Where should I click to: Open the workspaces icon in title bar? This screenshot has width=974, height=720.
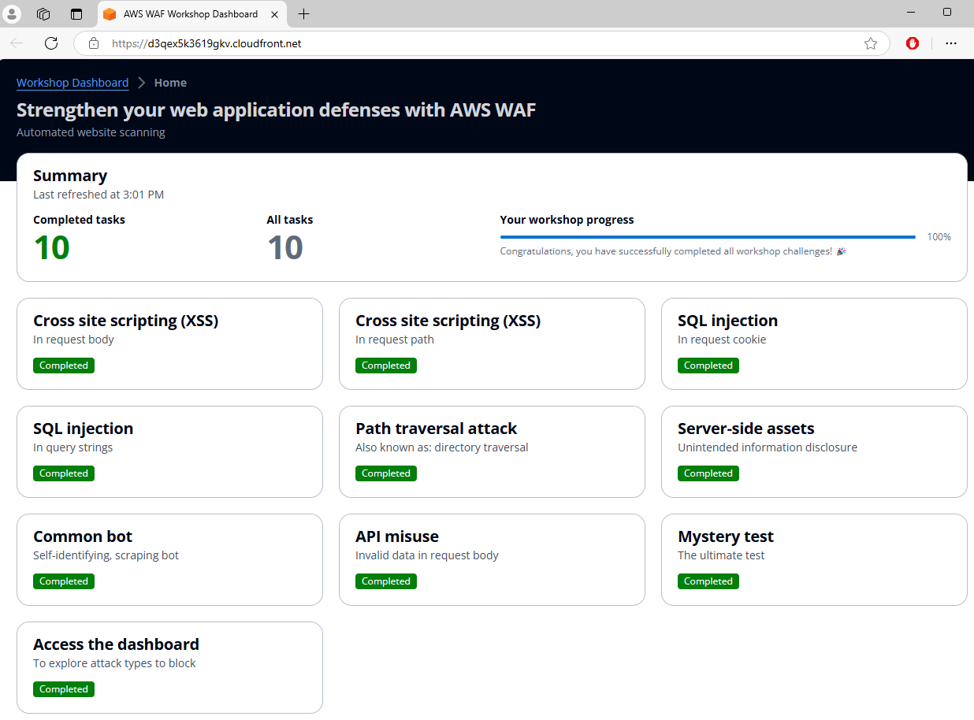(x=43, y=14)
